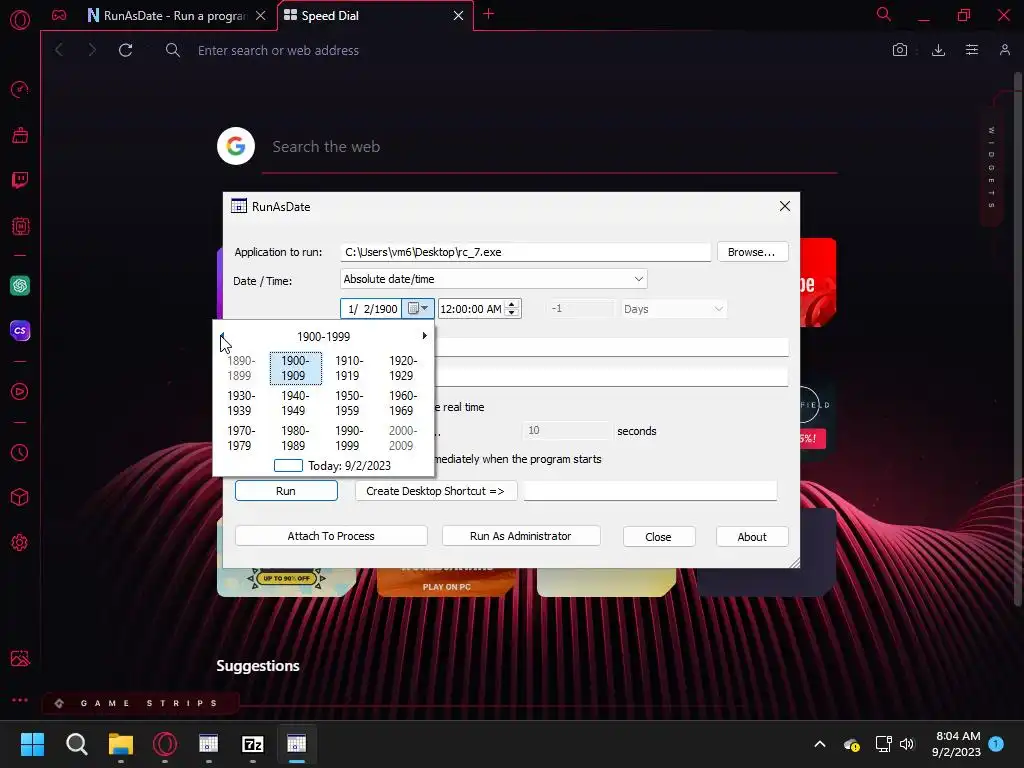Open GX Corner gamepad icon
This screenshot has height=768, width=1024.
tap(59, 15)
